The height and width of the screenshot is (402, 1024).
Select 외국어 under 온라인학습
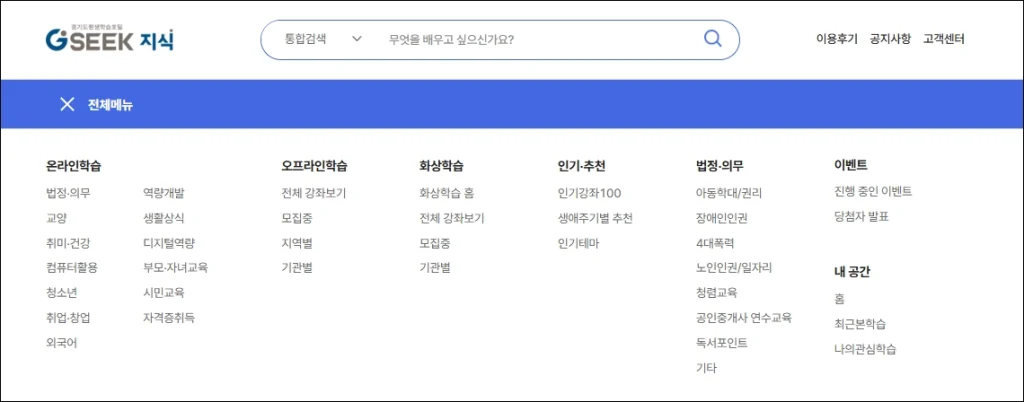[x=61, y=342]
